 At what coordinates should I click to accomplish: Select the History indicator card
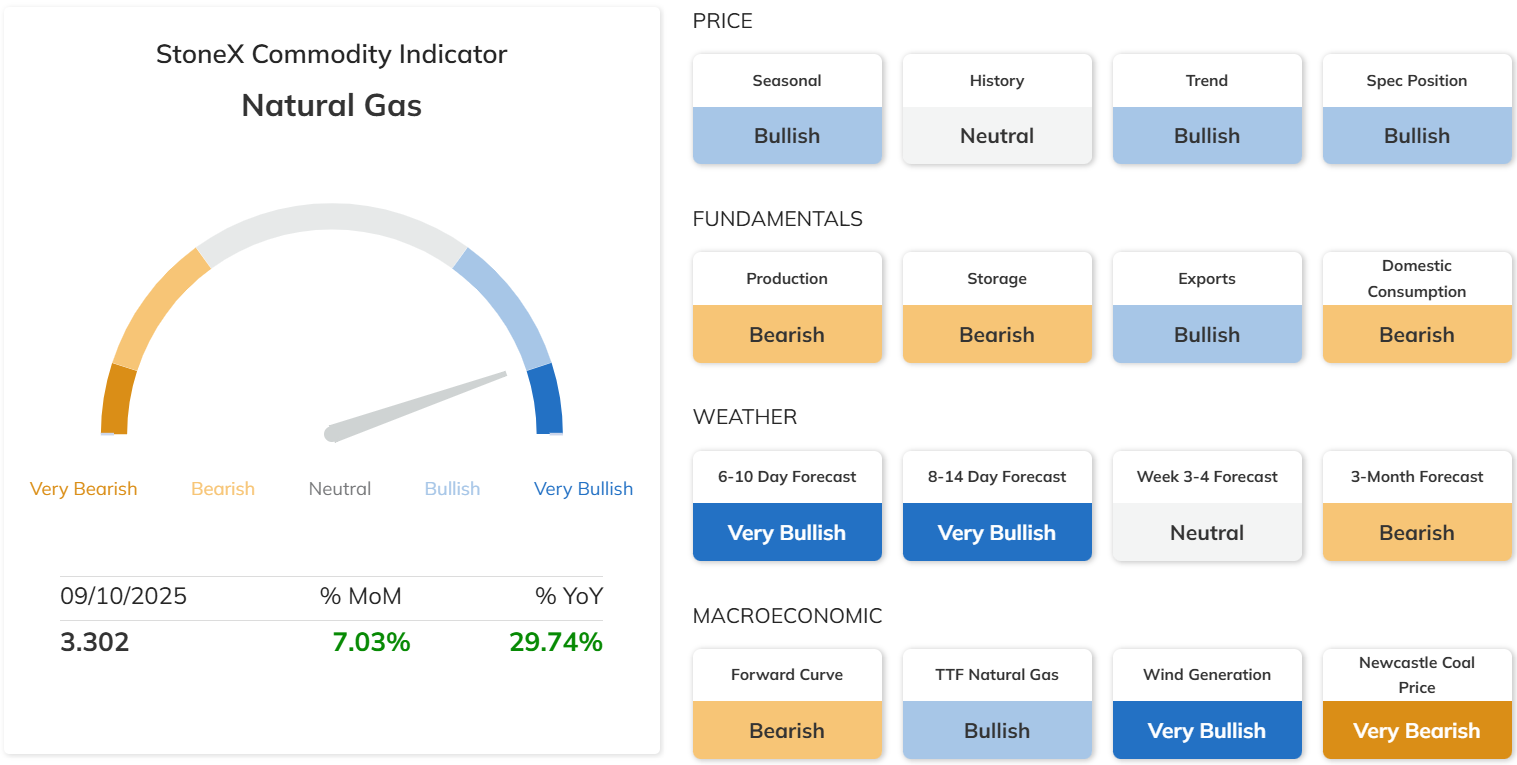(x=997, y=109)
